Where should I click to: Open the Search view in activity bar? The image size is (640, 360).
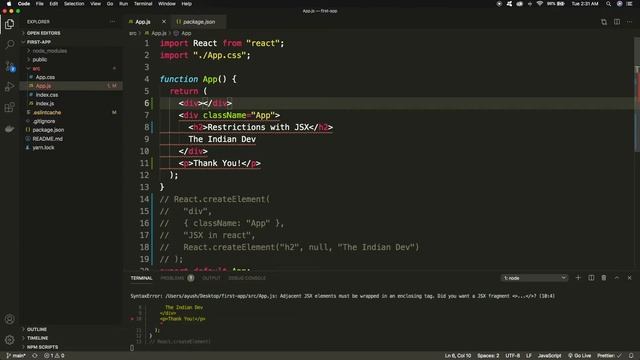(9, 44)
